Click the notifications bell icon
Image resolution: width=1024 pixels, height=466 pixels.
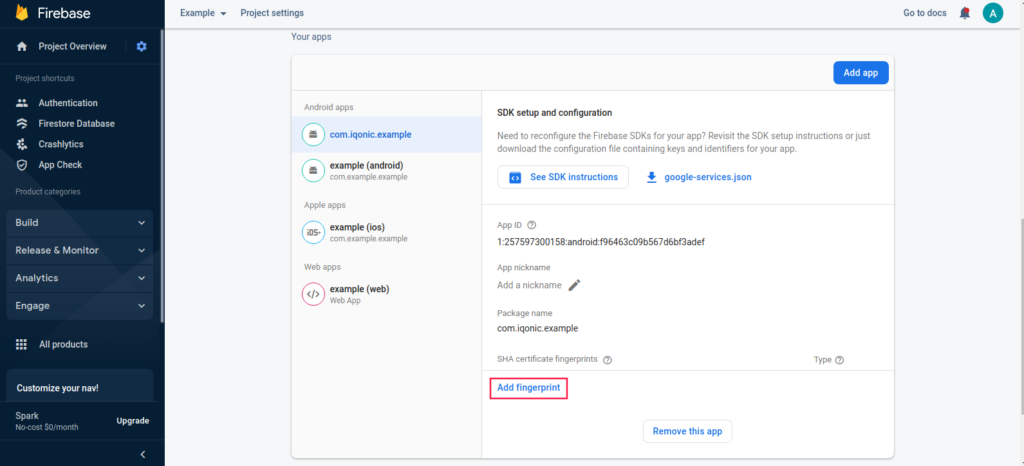[965, 13]
